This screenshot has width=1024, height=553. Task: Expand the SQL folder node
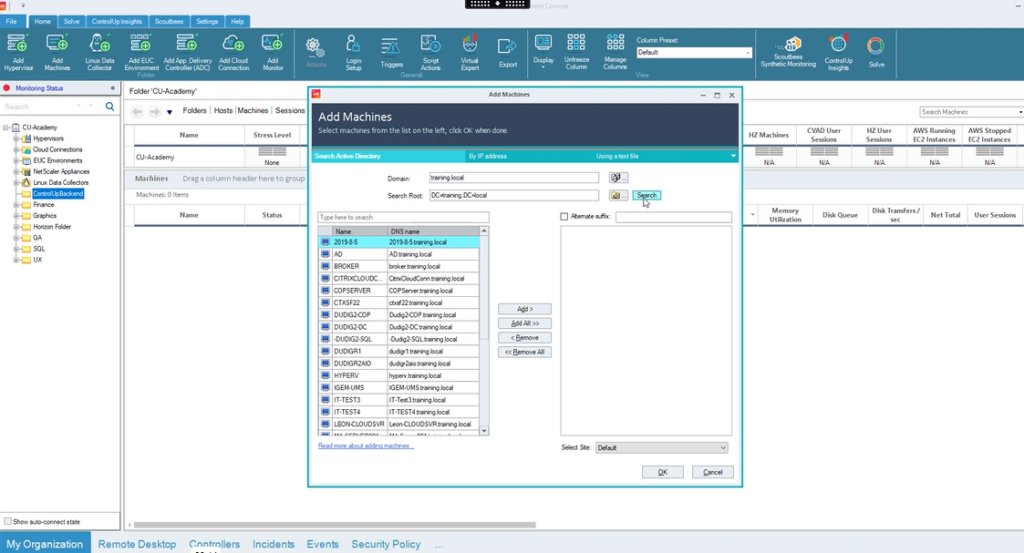coord(16,249)
